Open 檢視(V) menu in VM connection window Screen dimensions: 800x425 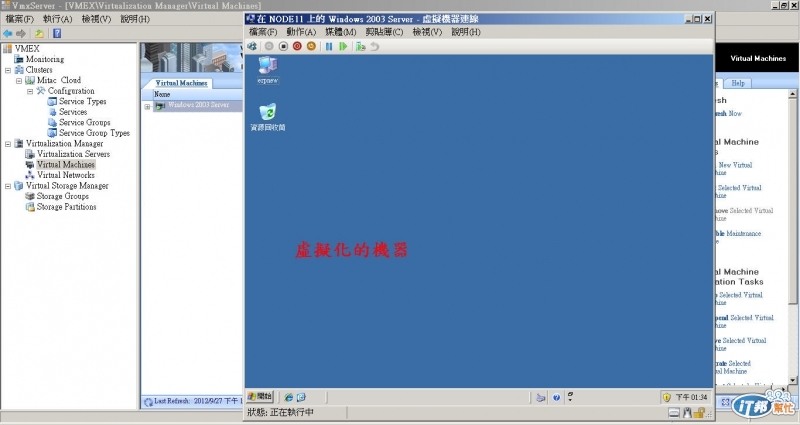pos(427,32)
